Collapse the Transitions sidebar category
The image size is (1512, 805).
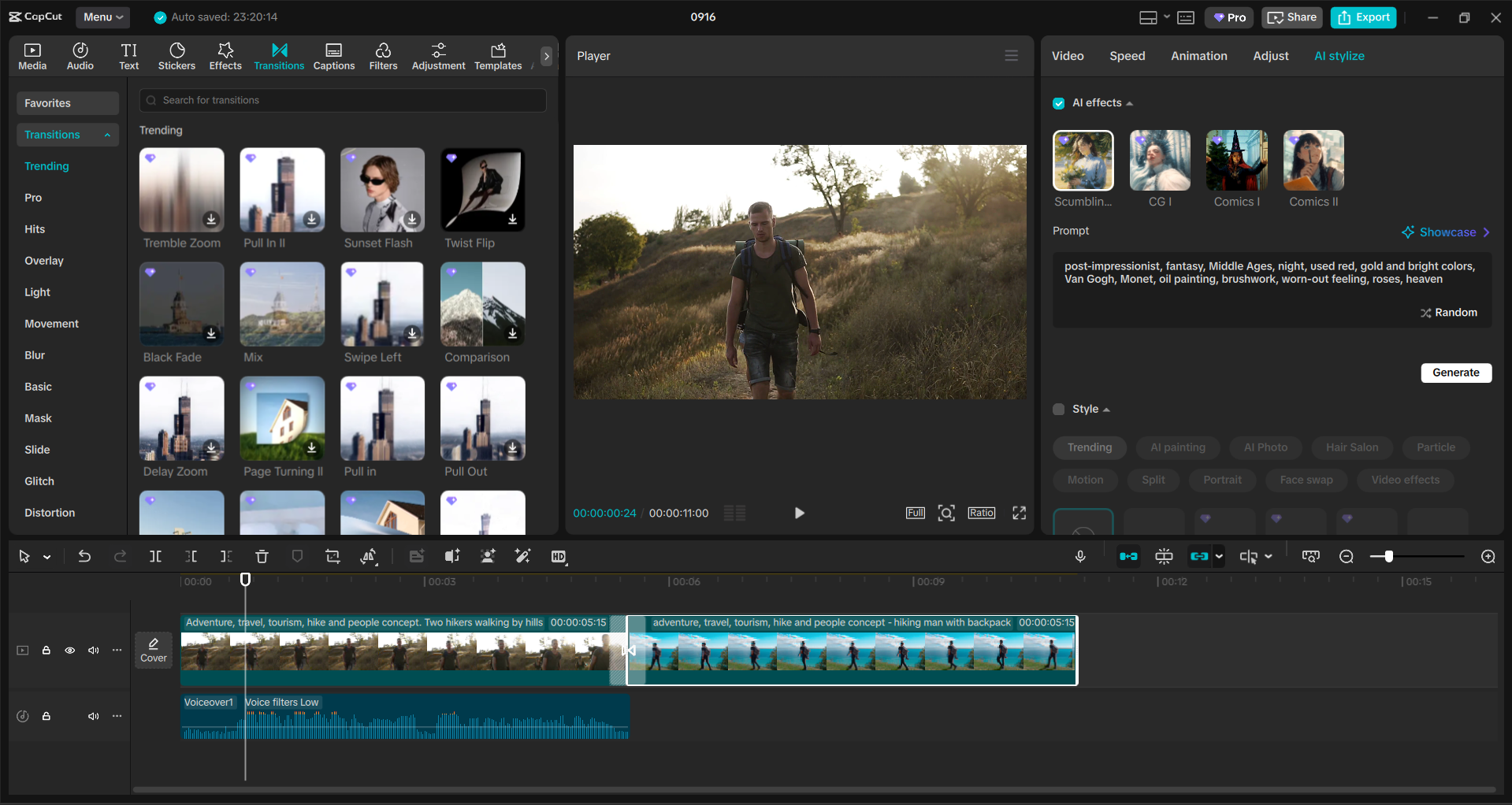[107, 135]
